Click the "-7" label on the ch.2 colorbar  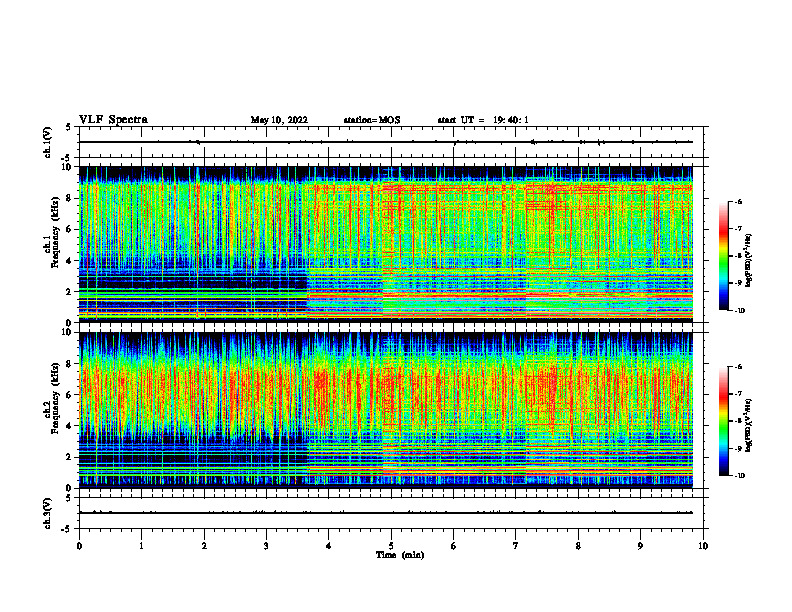pos(737,394)
